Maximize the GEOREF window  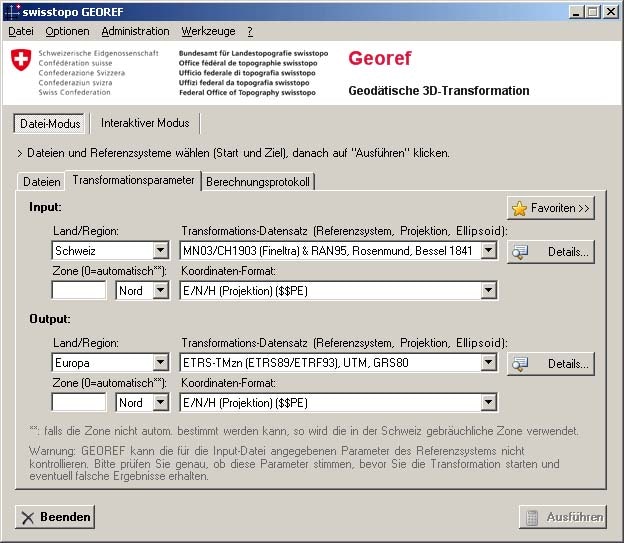(592, 12)
